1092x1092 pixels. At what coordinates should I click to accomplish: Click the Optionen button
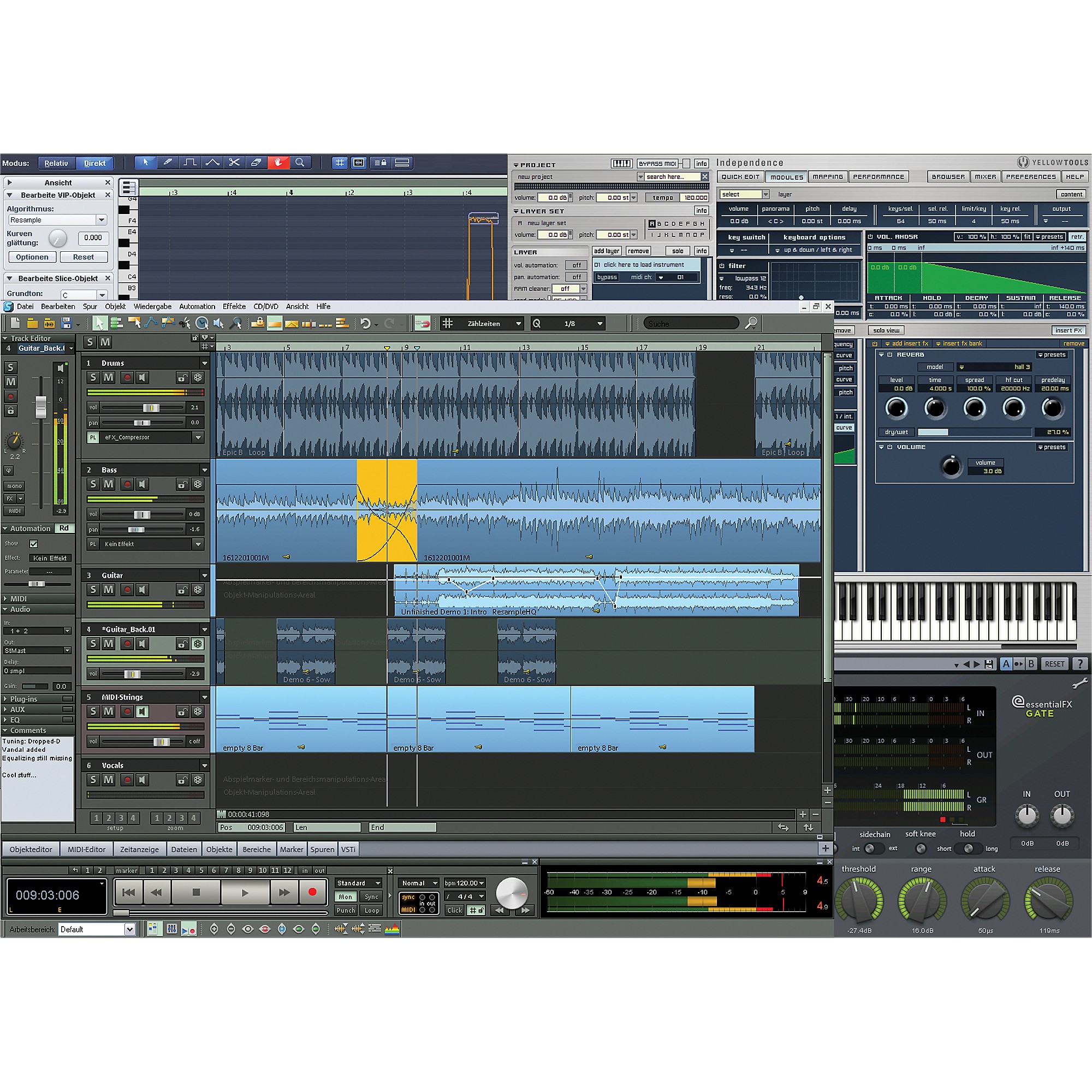coord(32,257)
